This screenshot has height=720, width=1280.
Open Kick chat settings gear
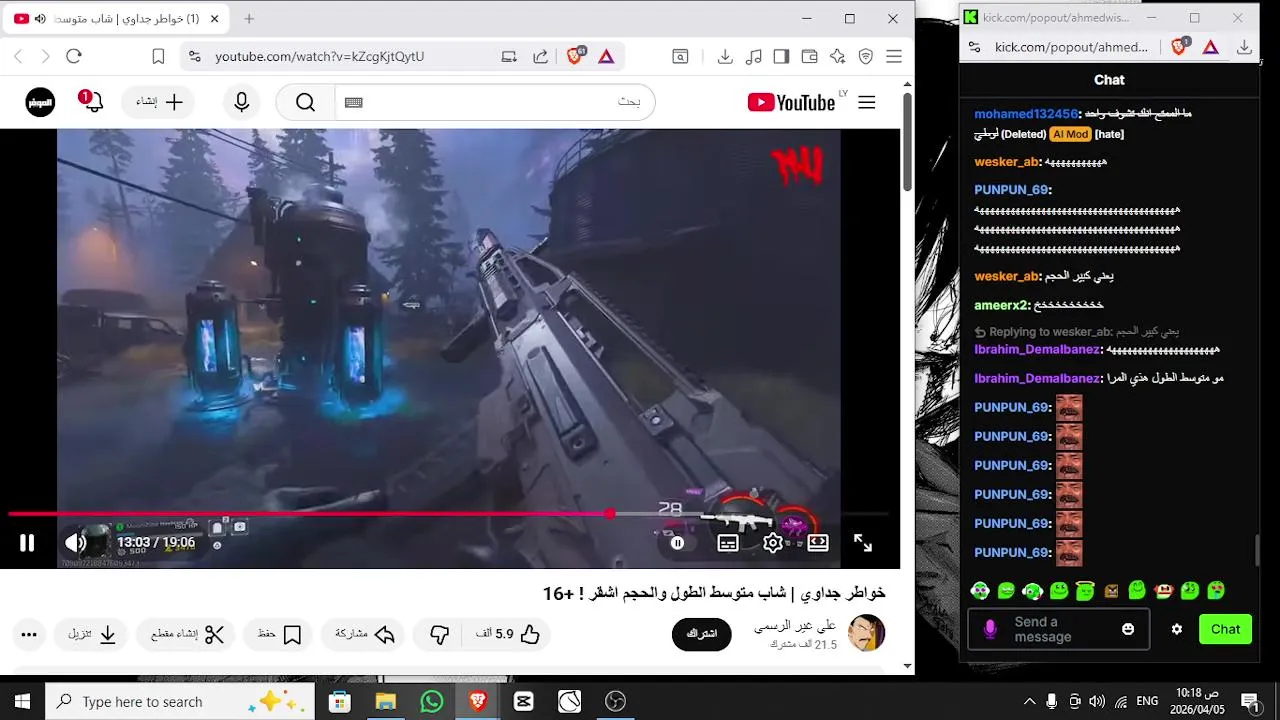[1177, 629]
